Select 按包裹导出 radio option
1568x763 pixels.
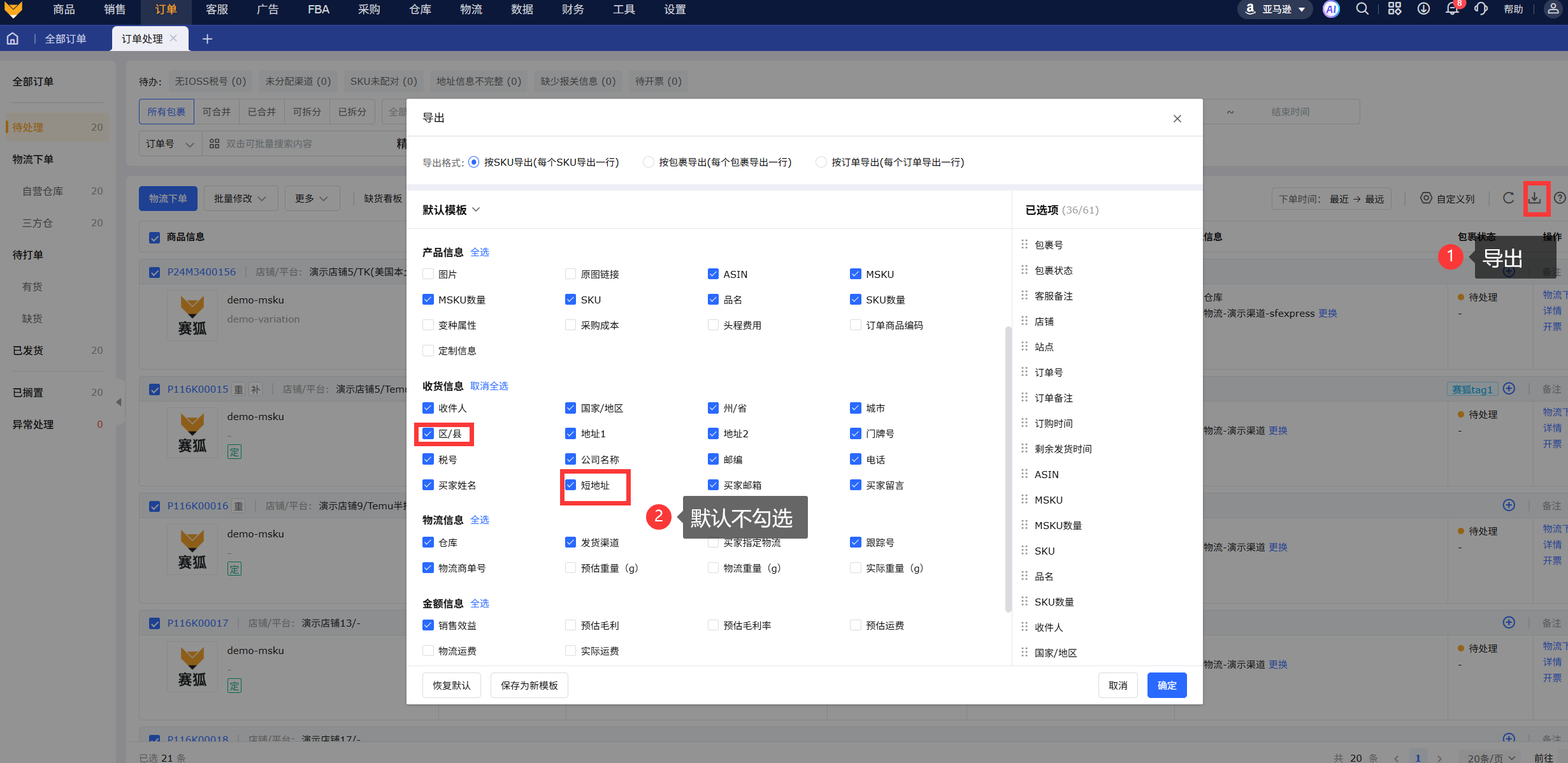tap(649, 162)
